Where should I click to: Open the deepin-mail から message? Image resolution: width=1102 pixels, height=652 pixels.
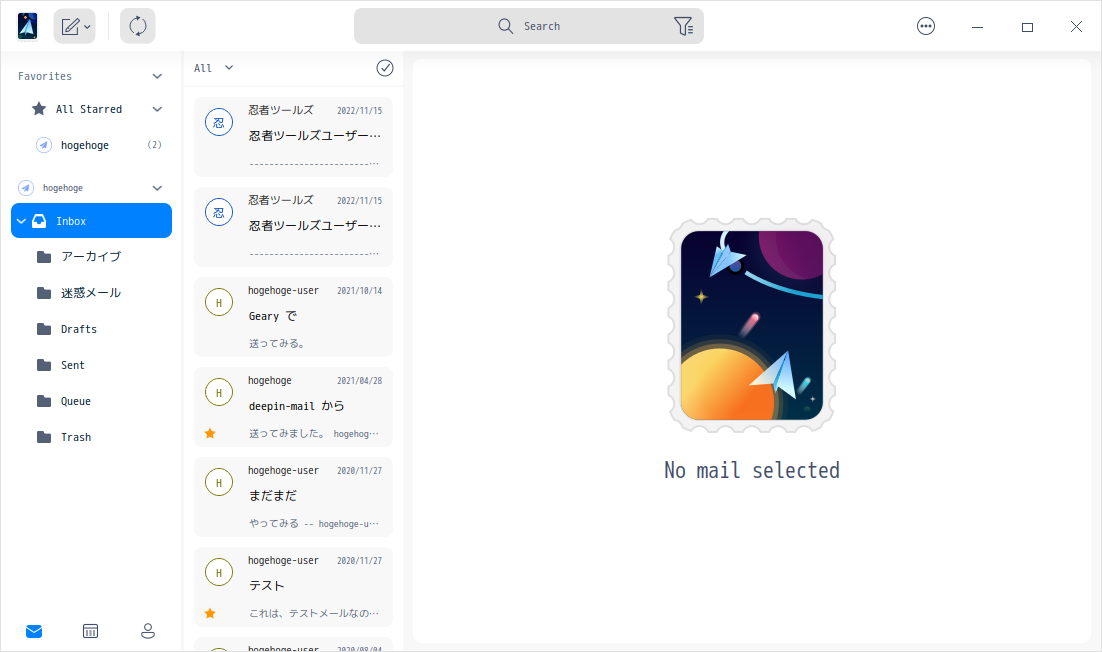pos(293,407)
